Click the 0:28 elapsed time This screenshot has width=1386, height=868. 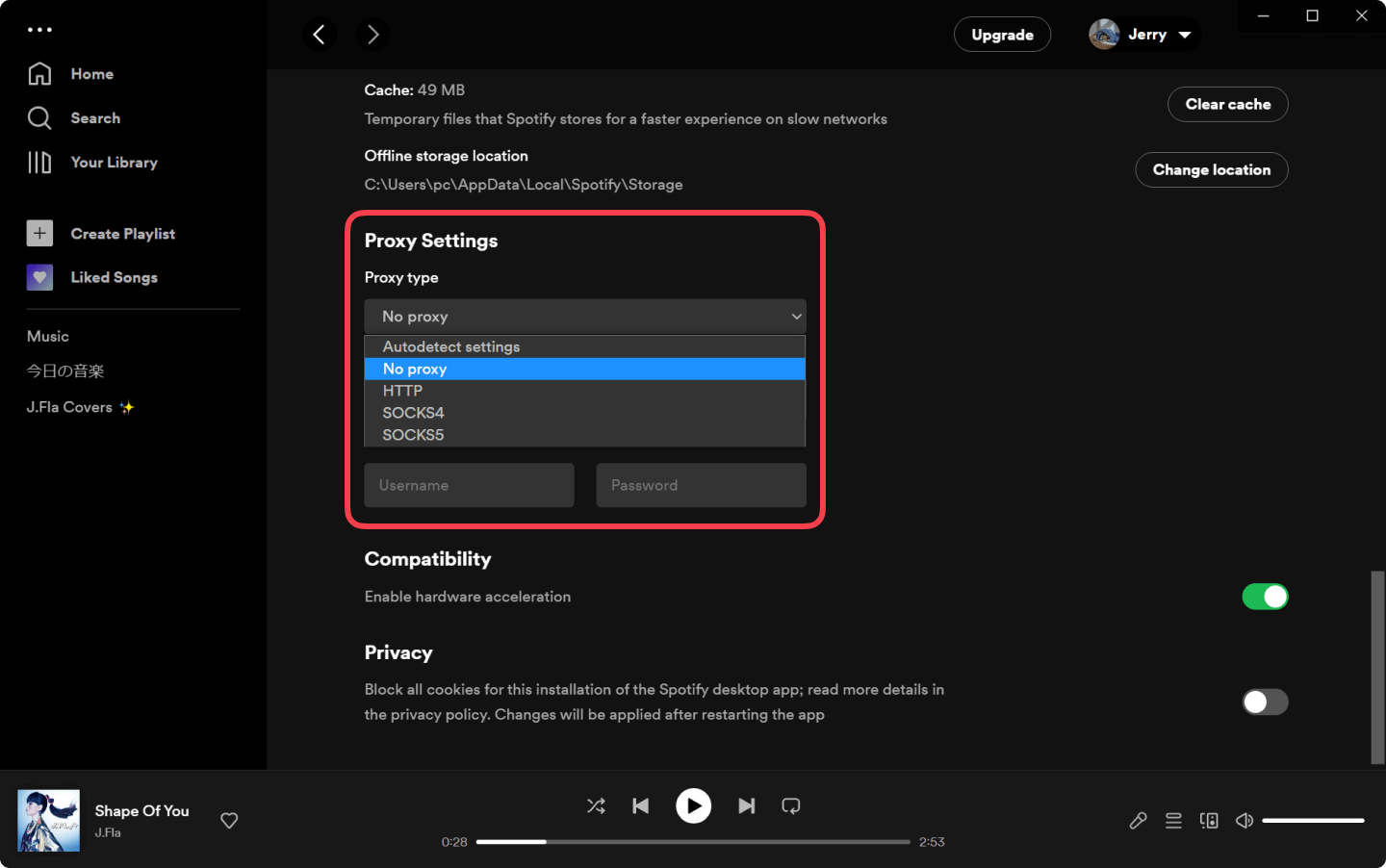pyautogui.click(x=454, y=842)
